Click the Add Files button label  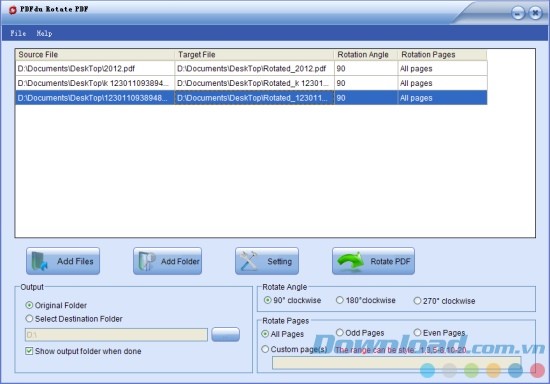(75, 261)
